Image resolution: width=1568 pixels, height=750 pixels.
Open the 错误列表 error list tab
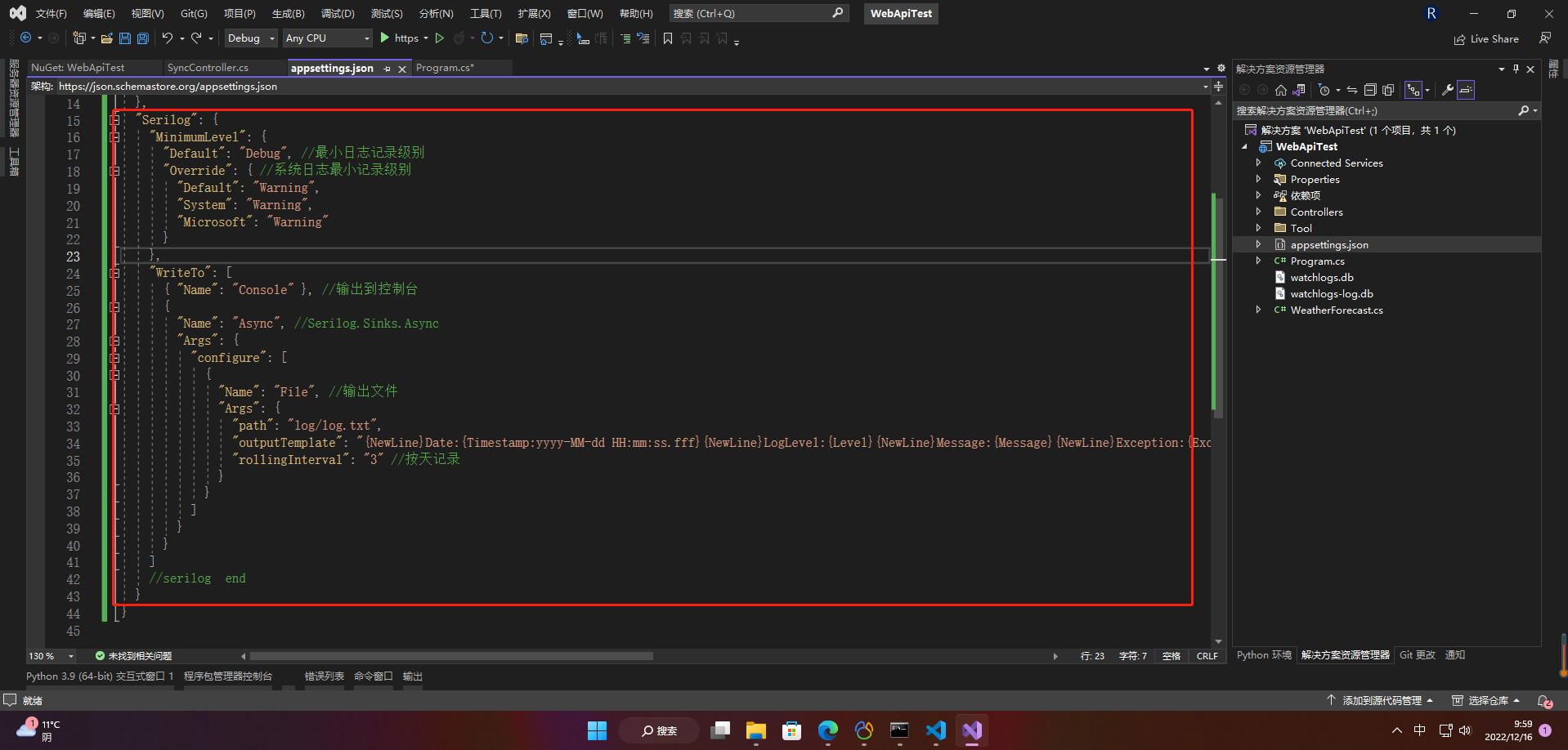click(325, 676)
